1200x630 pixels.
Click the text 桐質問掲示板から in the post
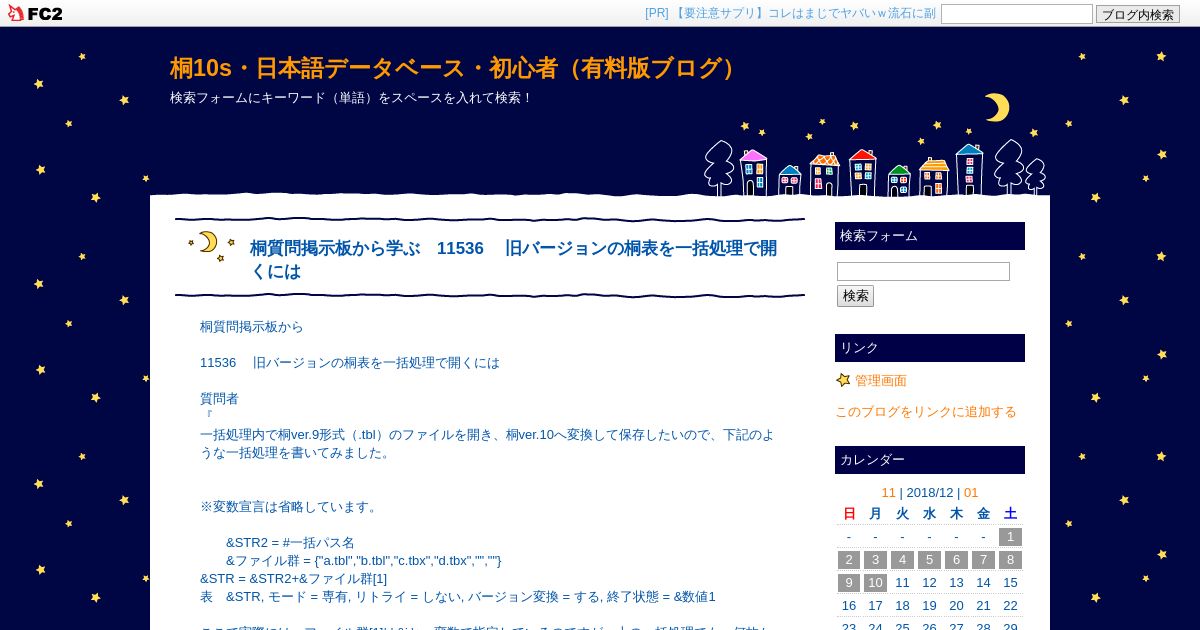click(252, 327)
